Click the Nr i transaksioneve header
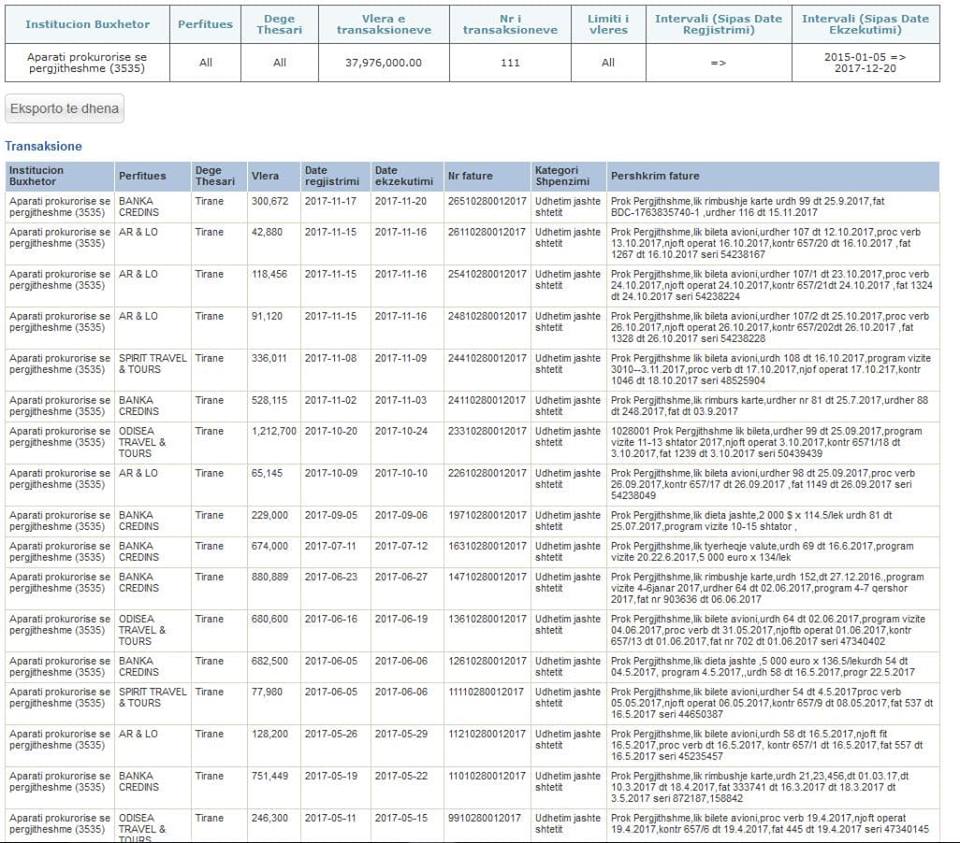The width and height of the screenshot is (960, 843). (510, 24)
